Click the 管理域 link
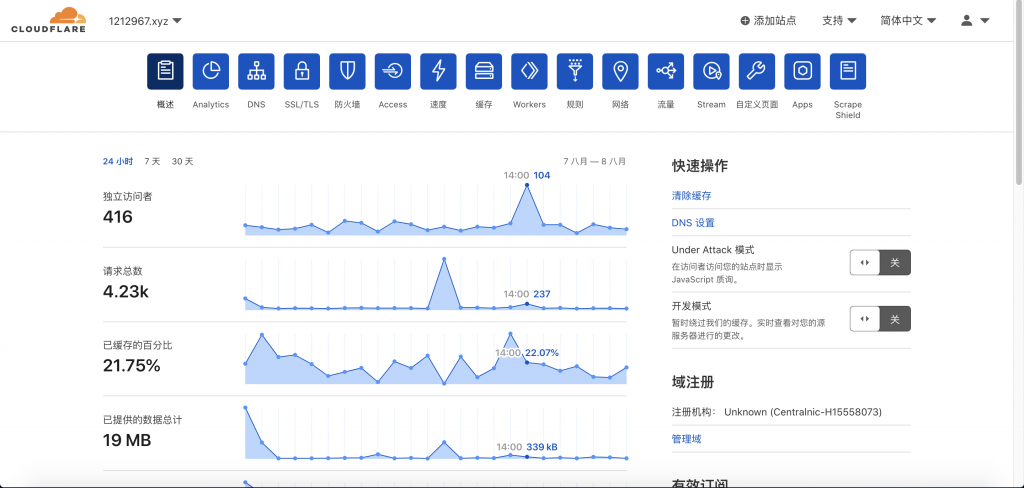1024x488 pixels. click(x=686, y=438)
